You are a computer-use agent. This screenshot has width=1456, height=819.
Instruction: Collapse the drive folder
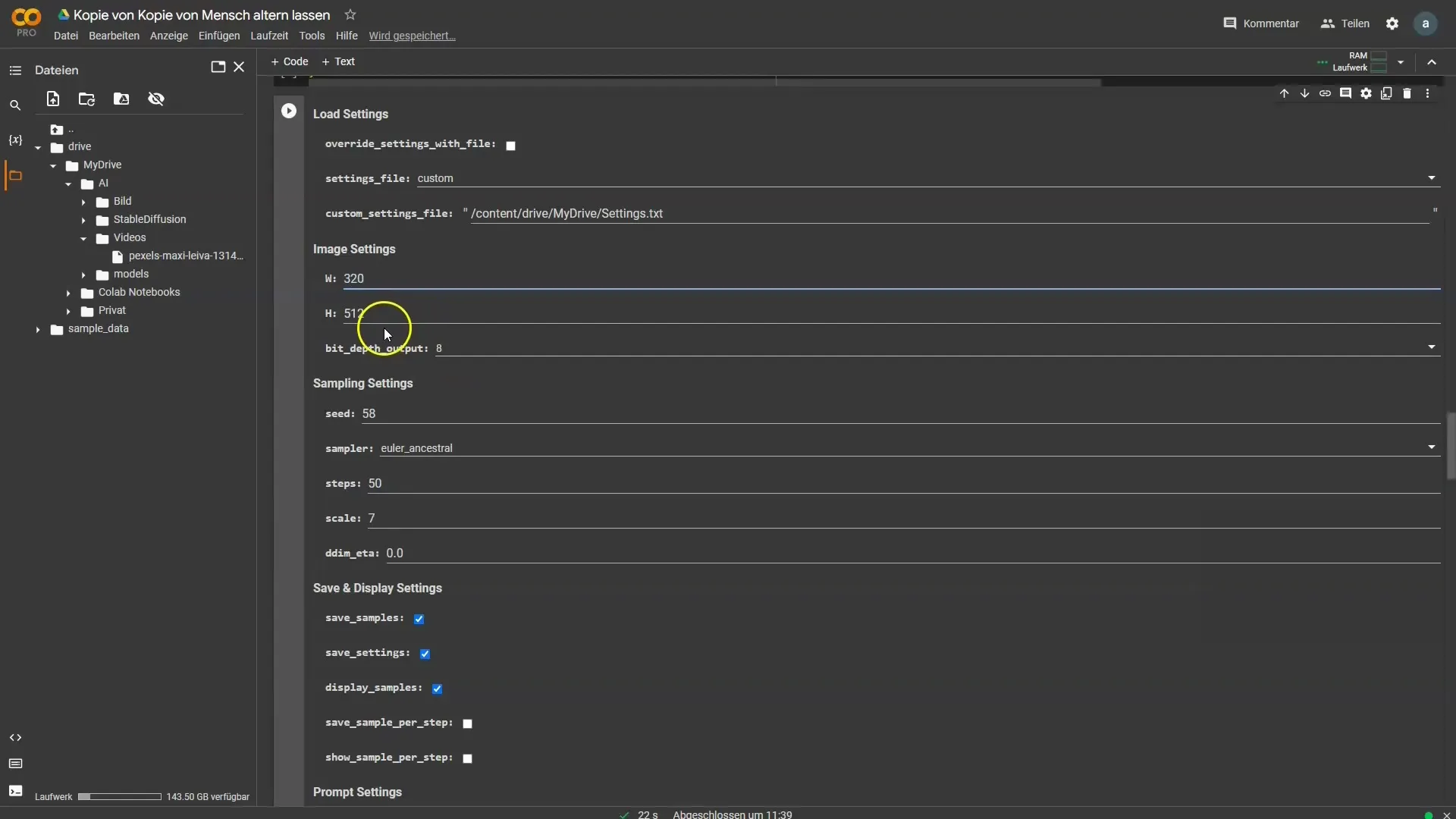coord(38,147)
